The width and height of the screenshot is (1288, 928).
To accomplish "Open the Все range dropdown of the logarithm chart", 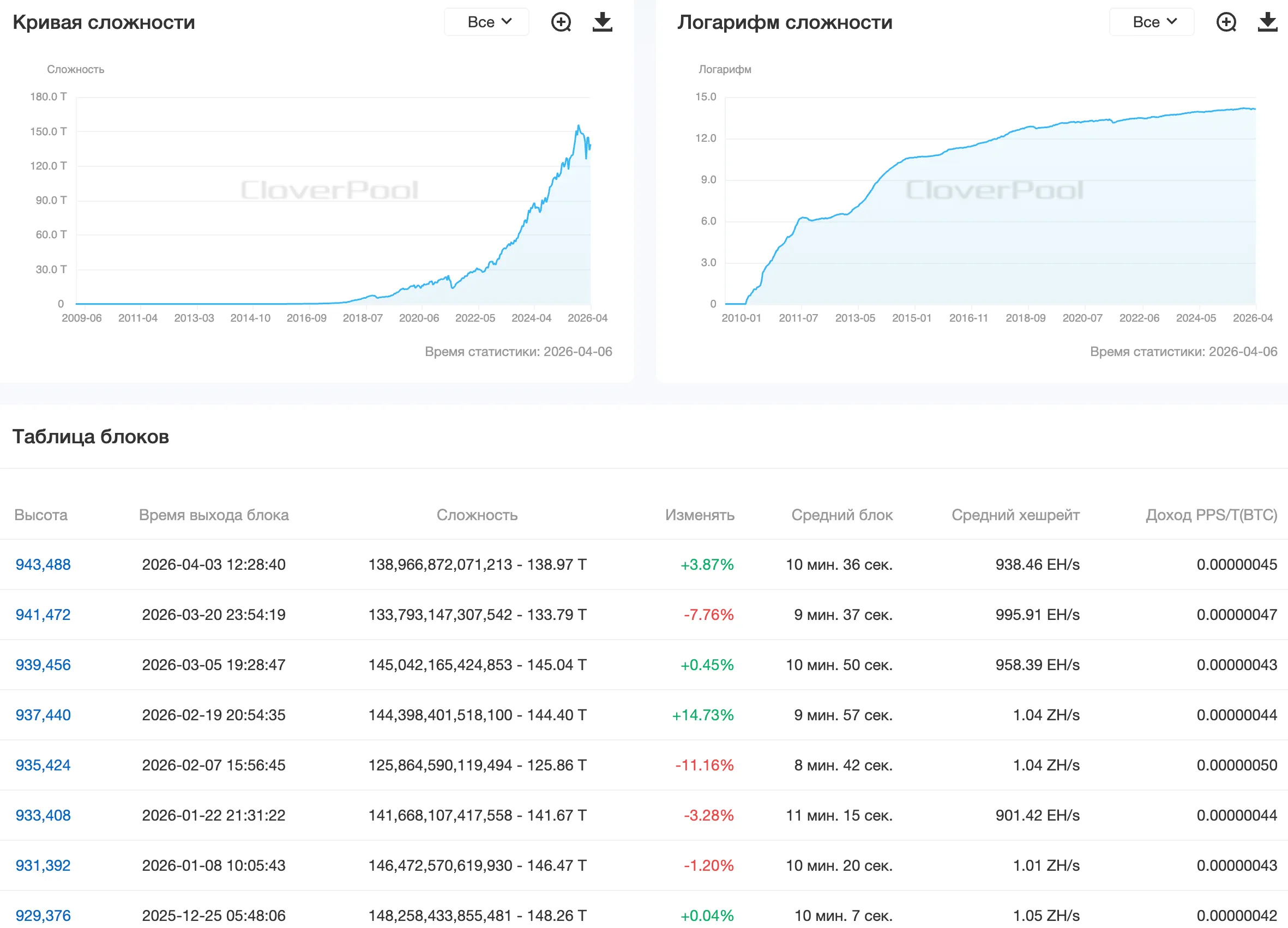I will click(x=1152, y=22).
